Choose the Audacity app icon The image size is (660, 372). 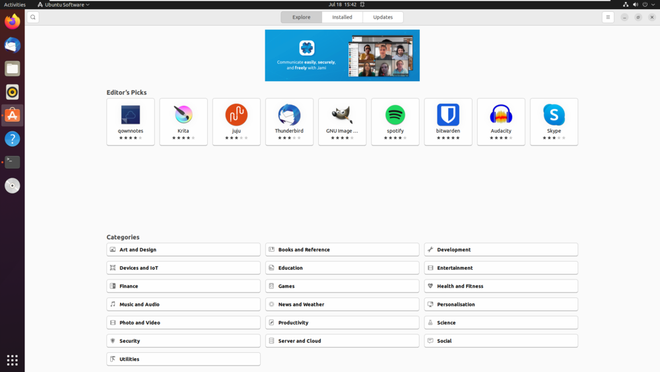[501, 115]
